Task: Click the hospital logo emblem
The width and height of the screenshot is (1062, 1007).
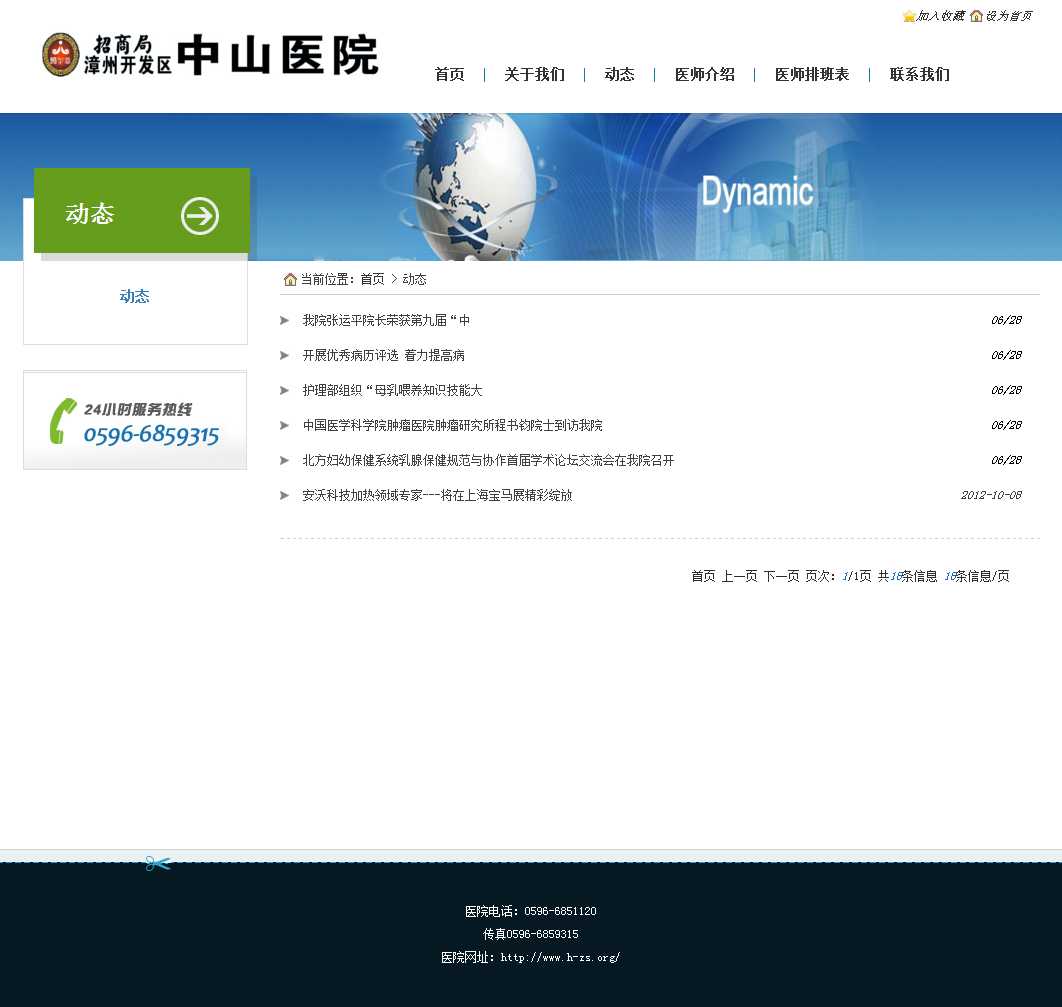Action: tap(60, 55)
